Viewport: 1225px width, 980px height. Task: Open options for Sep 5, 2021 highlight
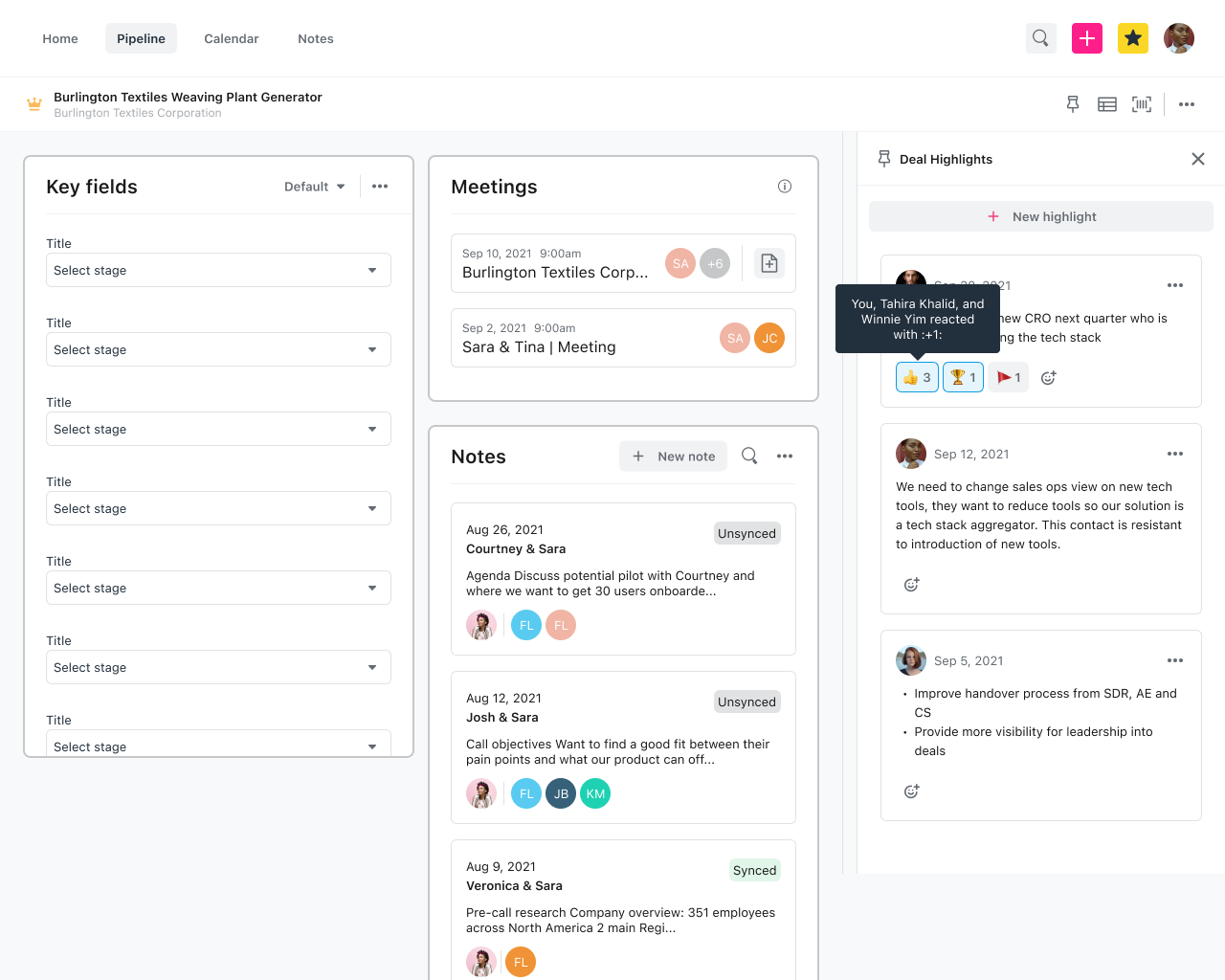[x=1175, y=660]
